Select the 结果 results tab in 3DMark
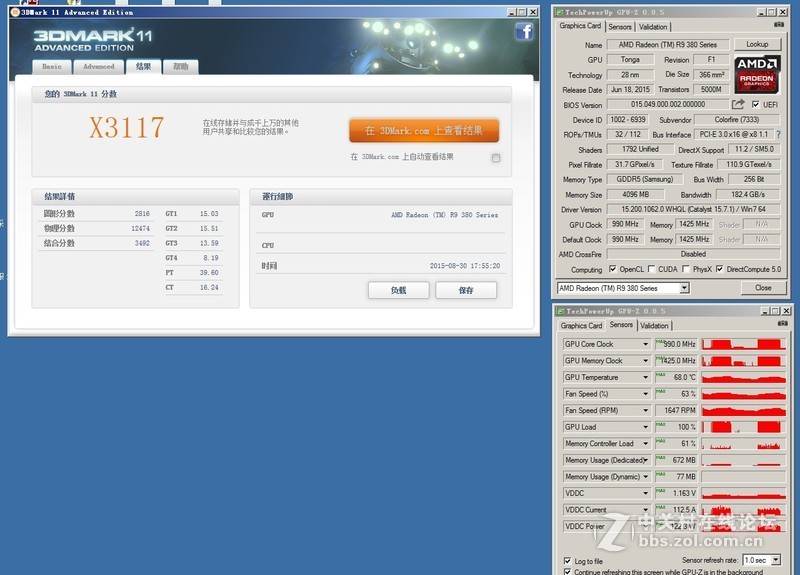The image size is (800, 575). click(143, 66)
